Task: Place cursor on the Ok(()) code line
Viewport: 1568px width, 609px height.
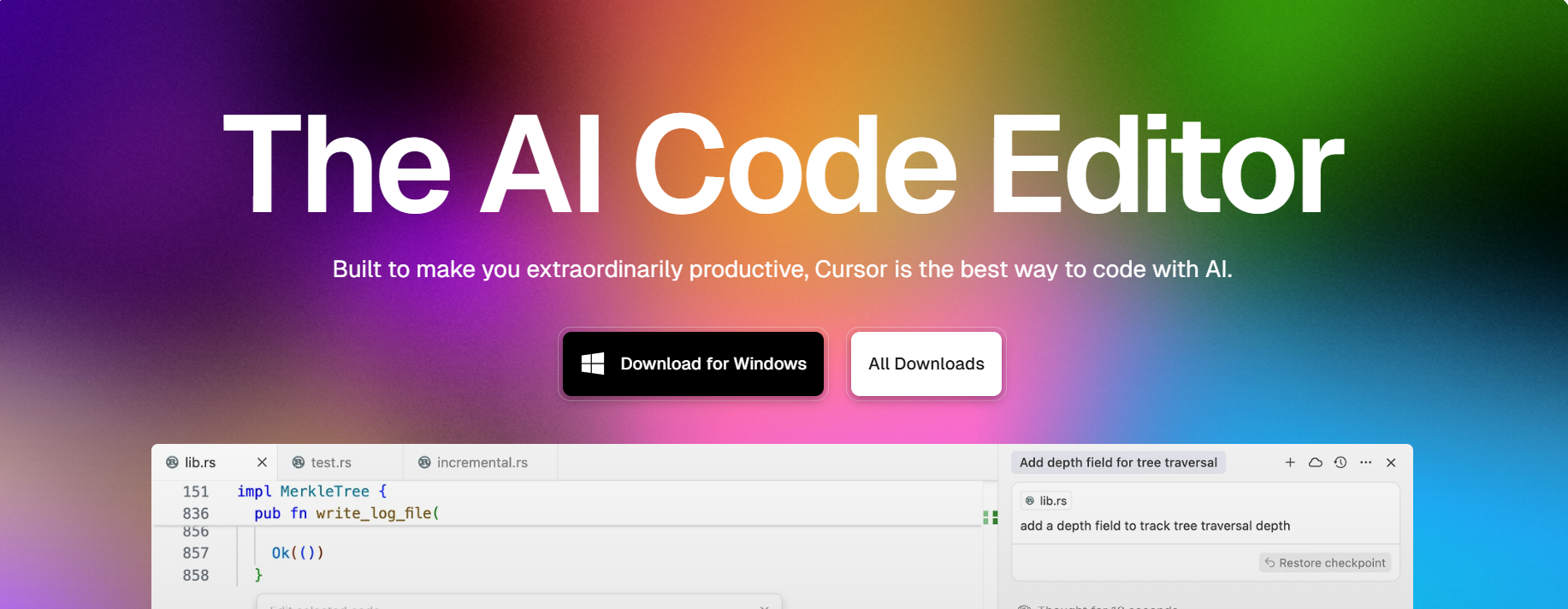Action: [298, 553]
